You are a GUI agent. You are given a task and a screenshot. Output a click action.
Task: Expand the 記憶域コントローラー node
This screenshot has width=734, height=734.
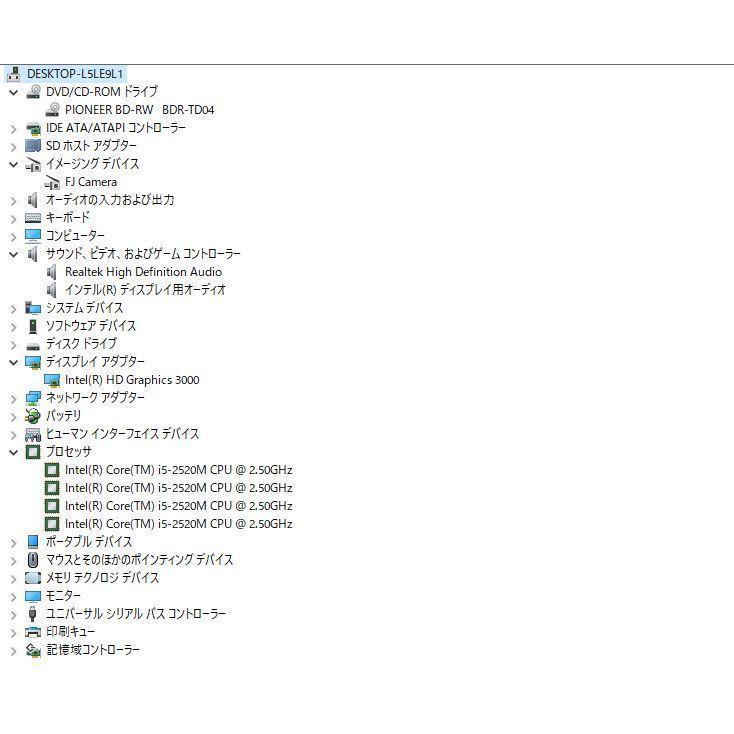point(14,650)
